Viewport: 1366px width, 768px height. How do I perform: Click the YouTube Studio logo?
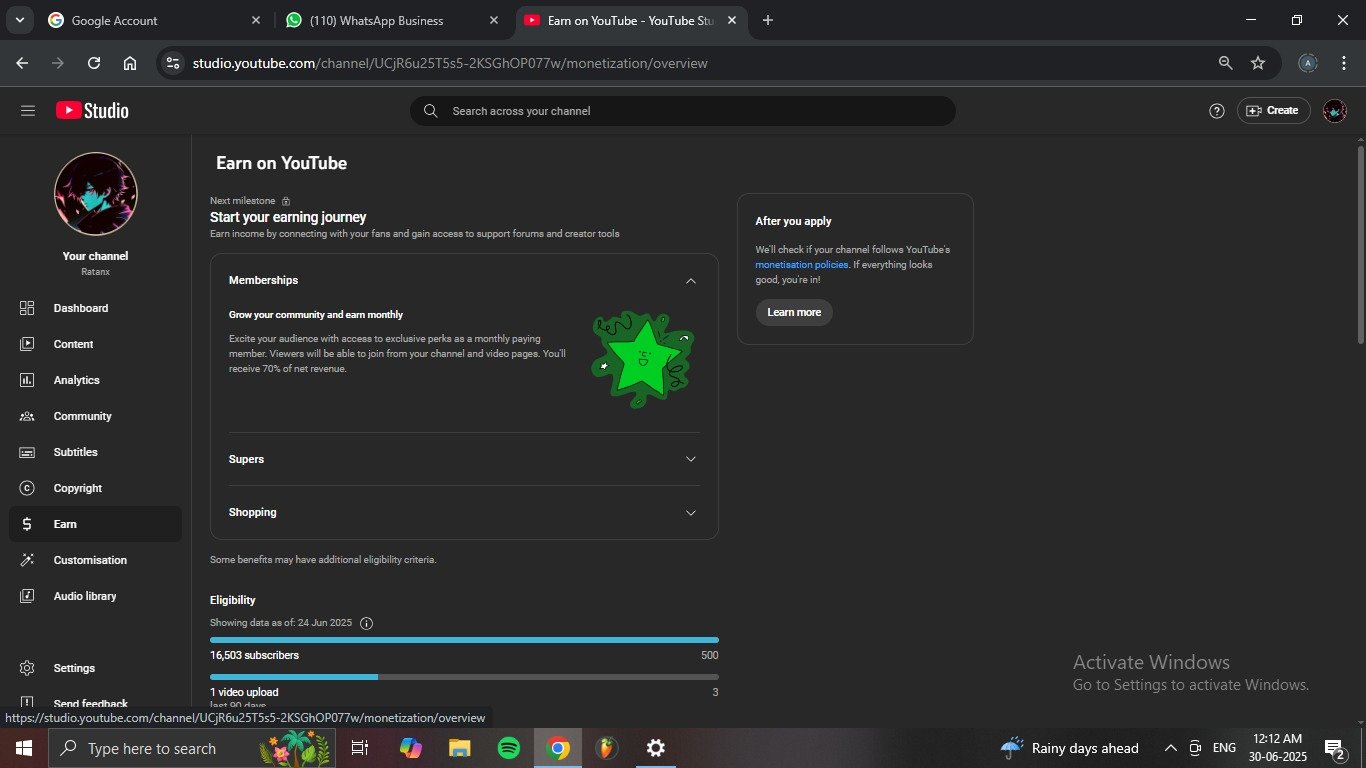pyautogui.click(x=92, y=111)
